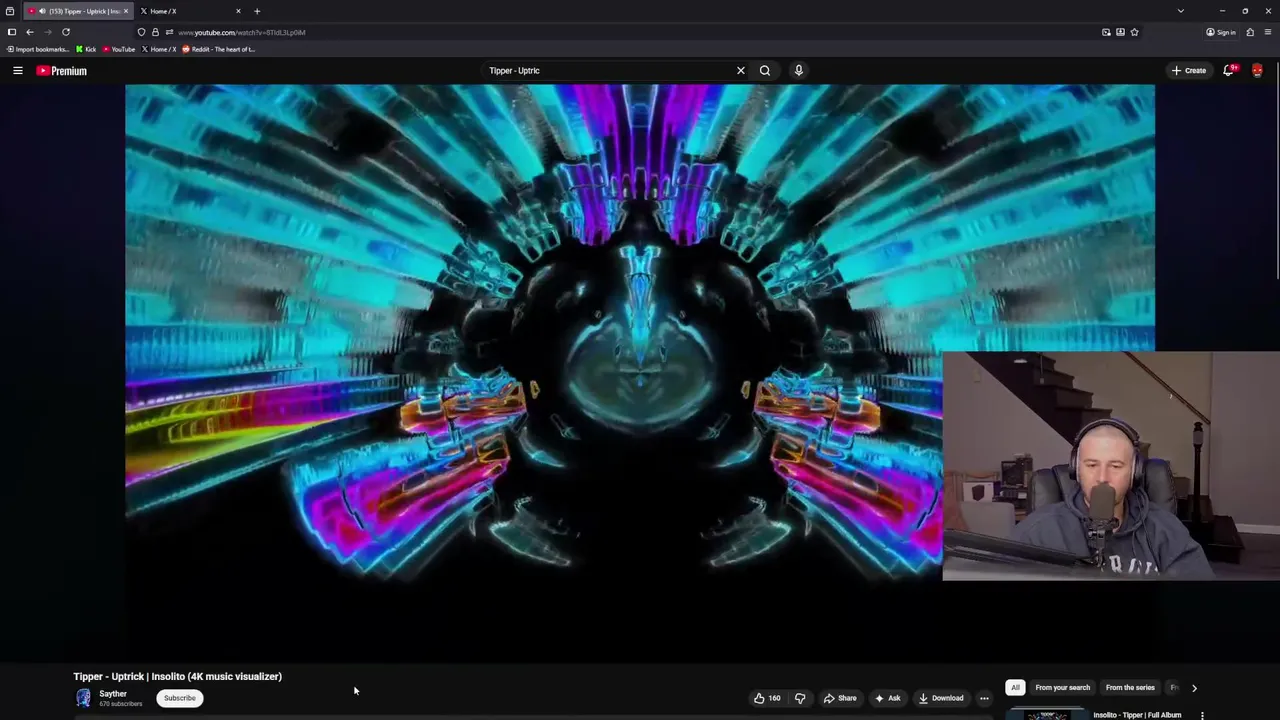1280x720 pixels.
Task: Click the Create button
Action: (1189, 71)
